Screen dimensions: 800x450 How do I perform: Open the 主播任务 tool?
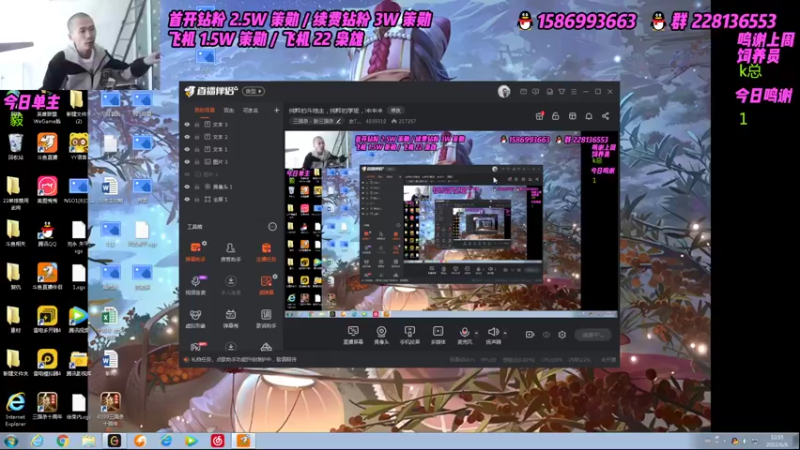(266, 252)
